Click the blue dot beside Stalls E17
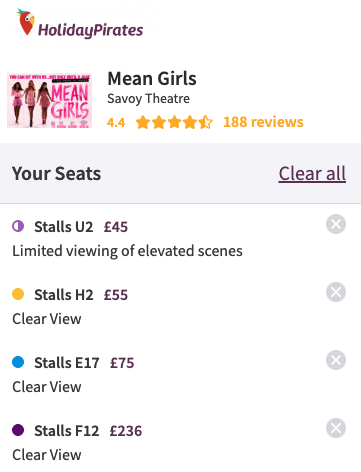The width and height of the screenshot is (361, 472). [18, 362]
